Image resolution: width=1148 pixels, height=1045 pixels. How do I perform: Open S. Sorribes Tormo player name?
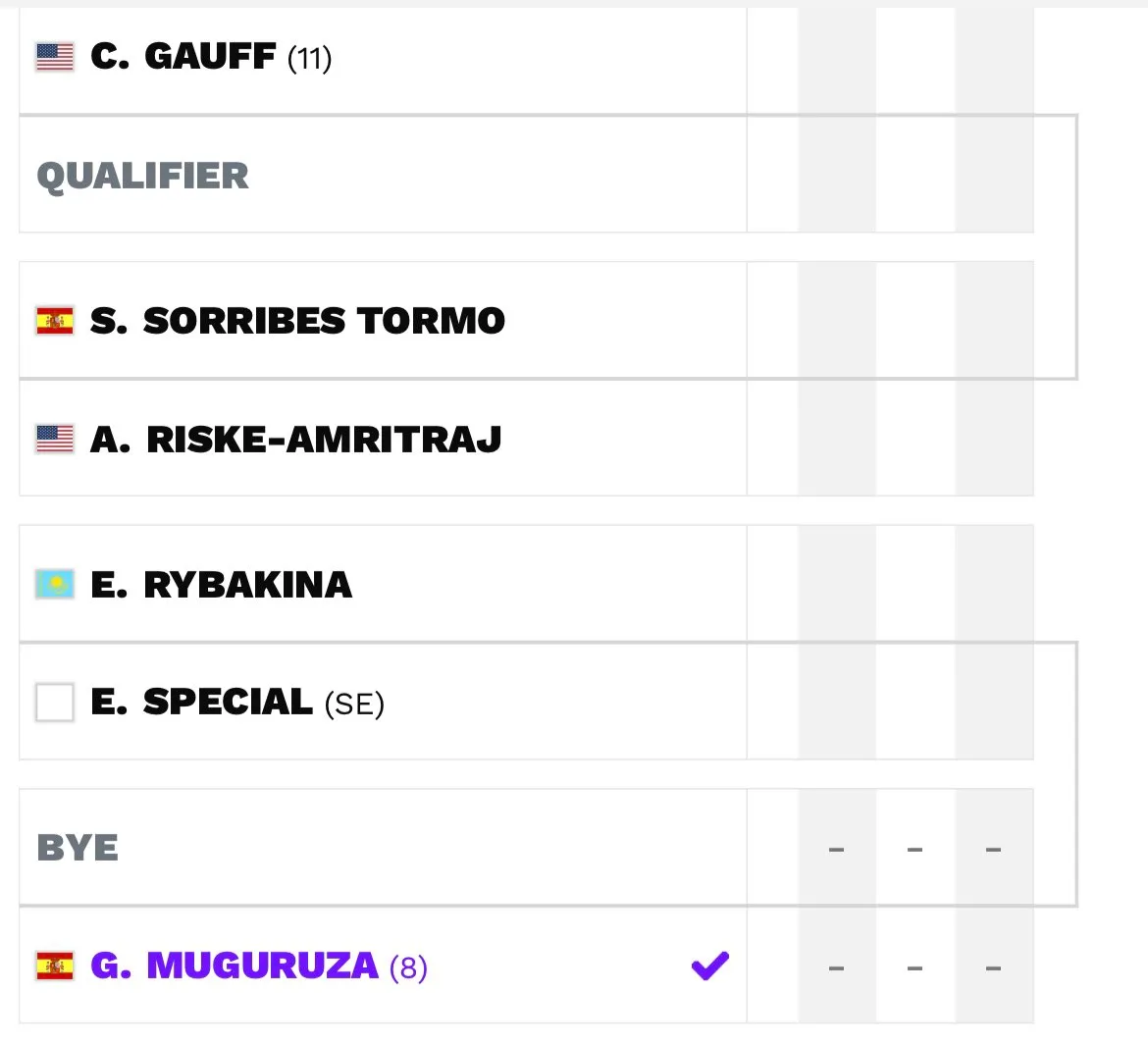point(298,321)
